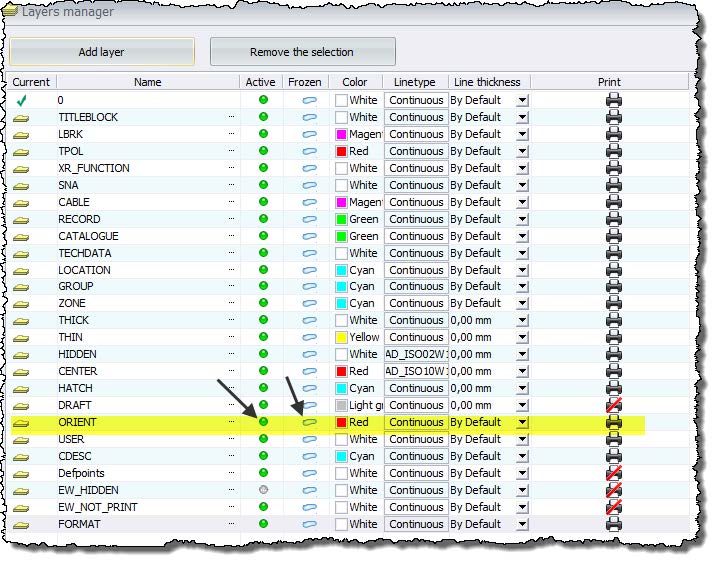Open line thickness dropdown for ORIENT
This screenshot has width=716, height=562.
[x=522, y=422]
